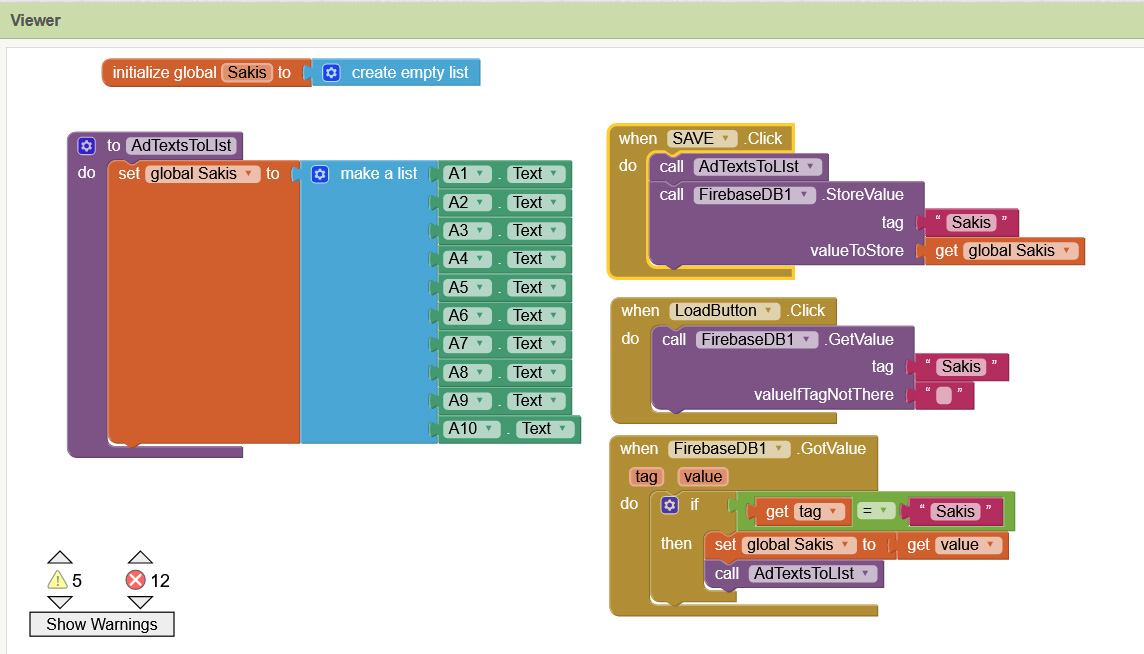Click the orange value parameter in GotValue
1144x654 pixels.
[x=703, y=477]
